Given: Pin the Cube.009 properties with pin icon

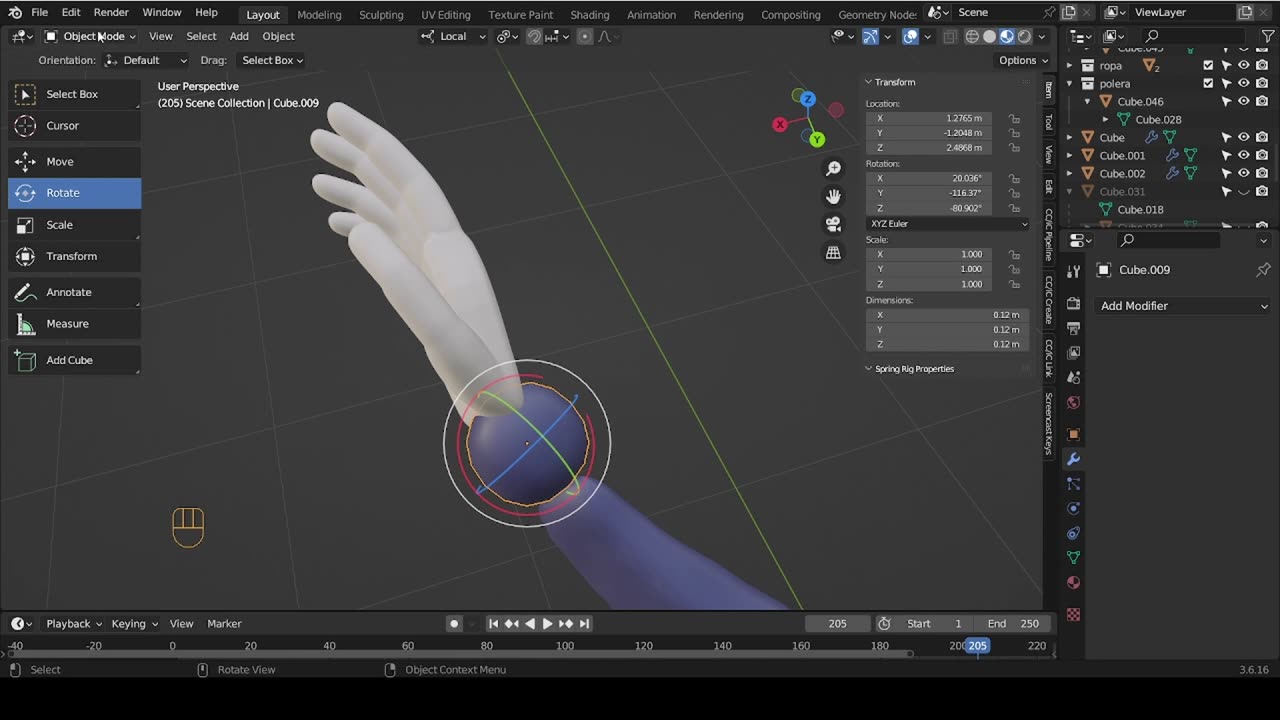Looking at the screenshot, I should coord(1263,270).
